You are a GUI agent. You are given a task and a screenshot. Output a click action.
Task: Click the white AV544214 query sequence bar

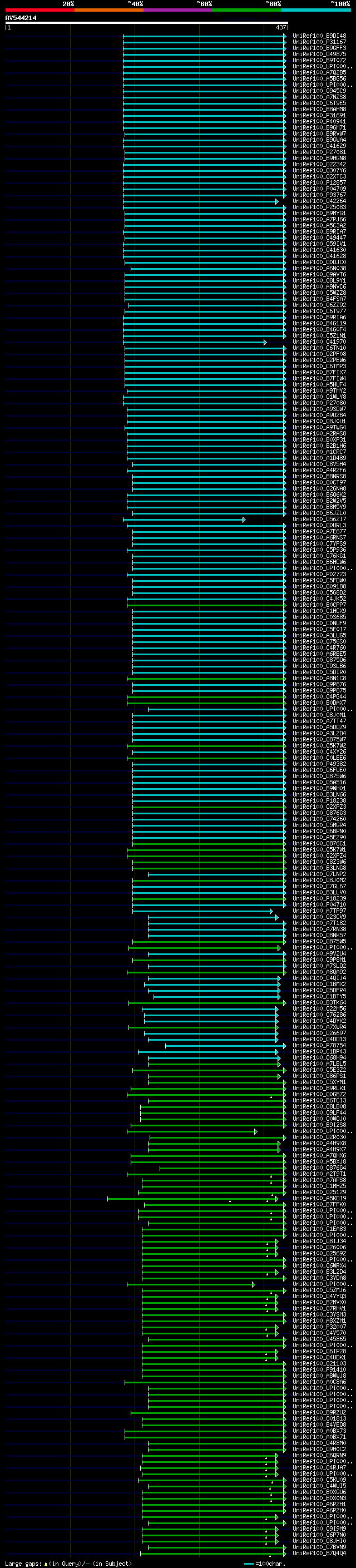(x=147, y=23)
